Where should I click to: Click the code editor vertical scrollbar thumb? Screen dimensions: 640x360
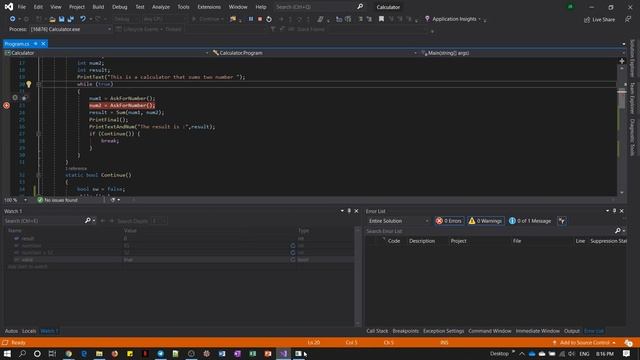tap(622, 99)
